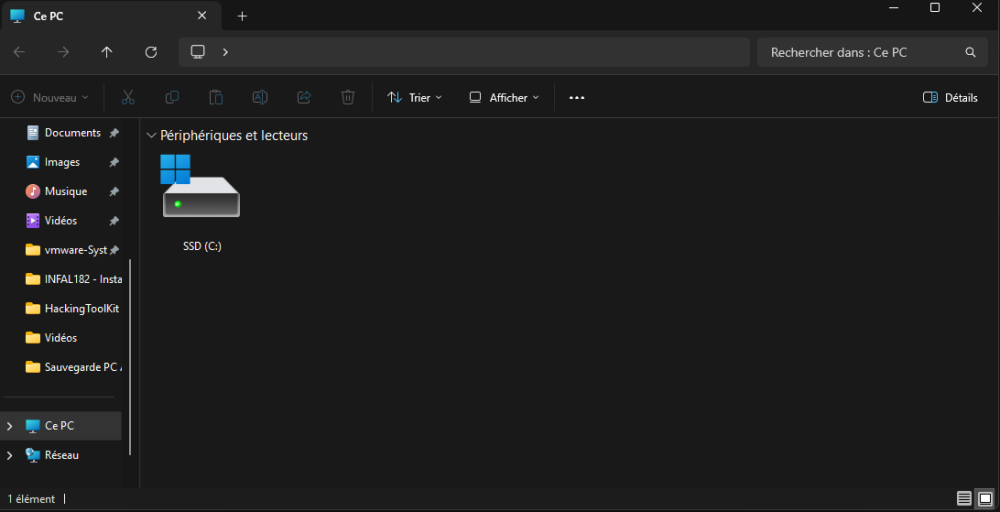
Task: Collapse the Périphériques et lecteurs group
Action: pos(151,135)
